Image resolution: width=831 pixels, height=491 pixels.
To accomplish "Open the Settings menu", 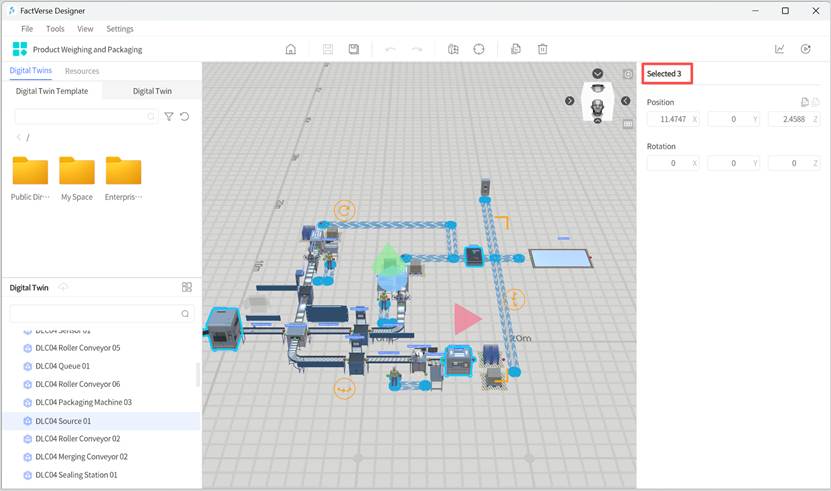I will pos(120,29).
